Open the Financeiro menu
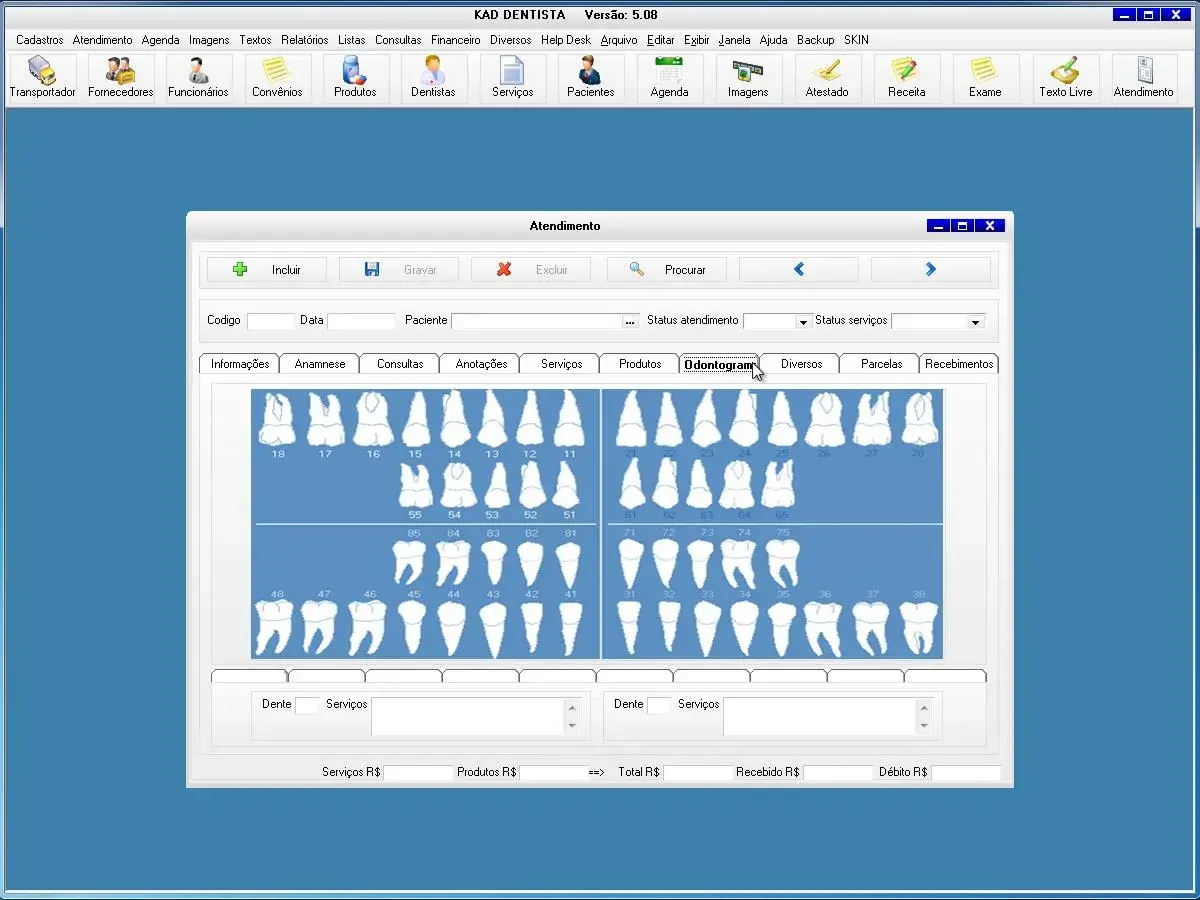The image size is (1200, 900). pyautogui.click(x=456, y=40)
